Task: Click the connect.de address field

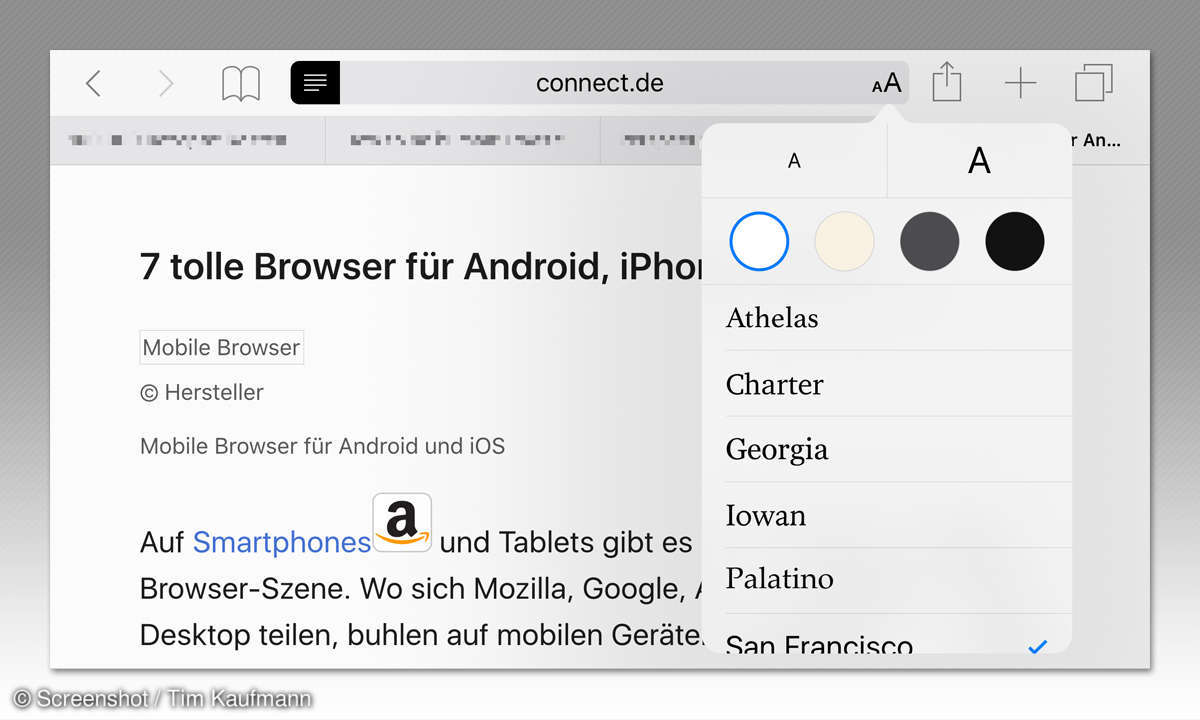Action: click(x=600, y=83)
